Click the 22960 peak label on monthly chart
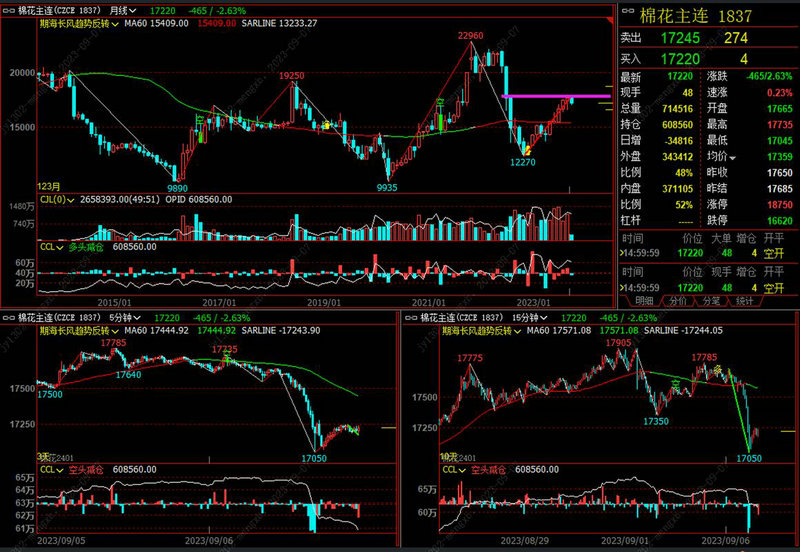This screenshot has height=552, width=800. [x=472, y=36]
